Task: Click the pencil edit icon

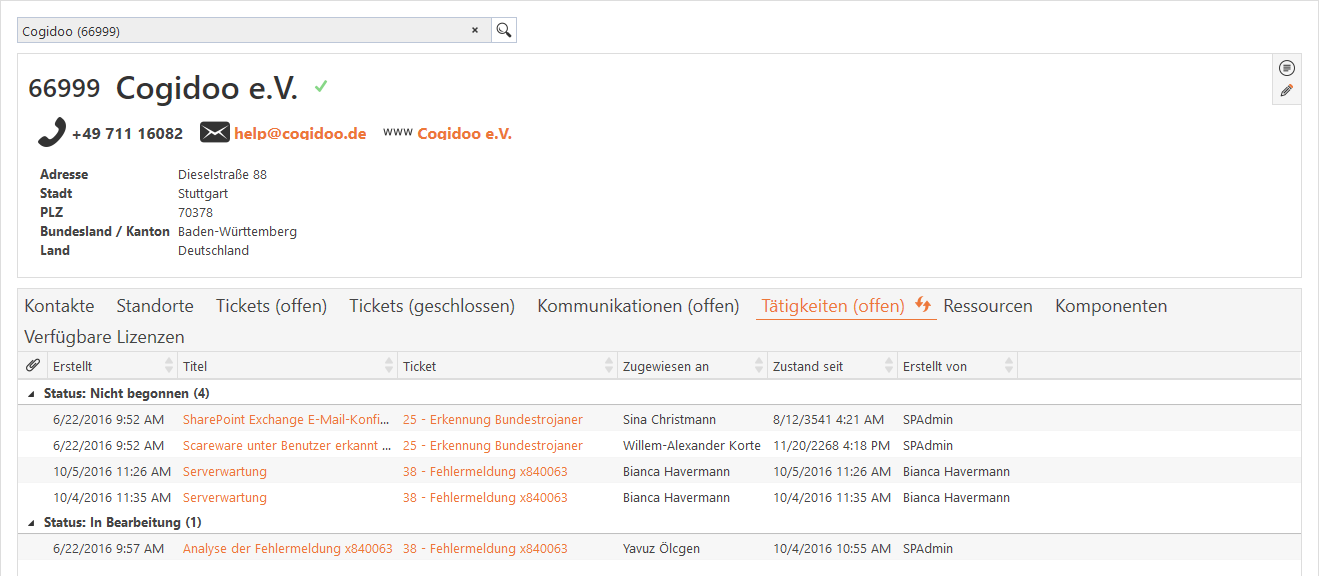Action: pos(1287,91)
